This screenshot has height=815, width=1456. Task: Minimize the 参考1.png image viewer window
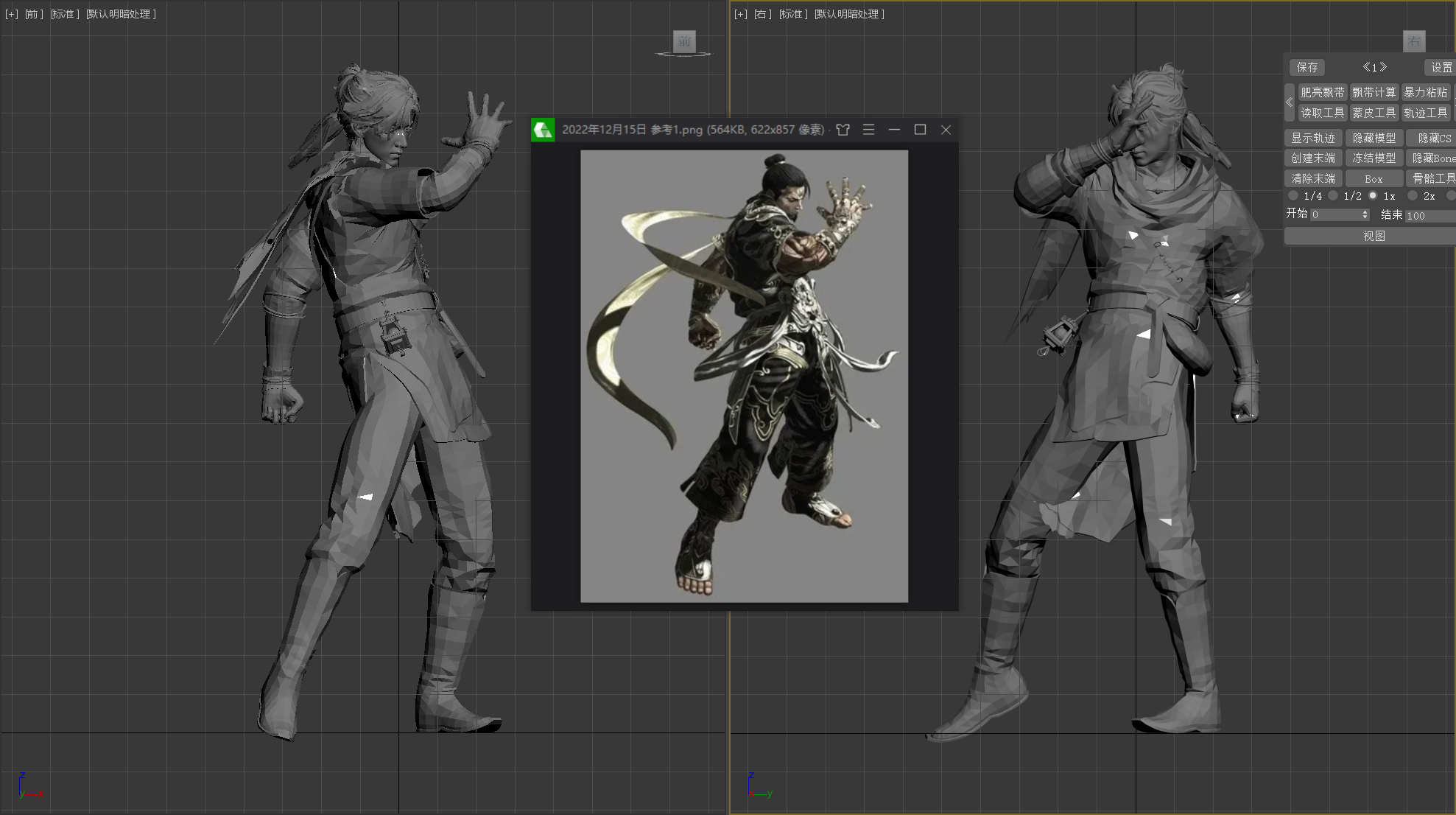[x=895, y=130]
